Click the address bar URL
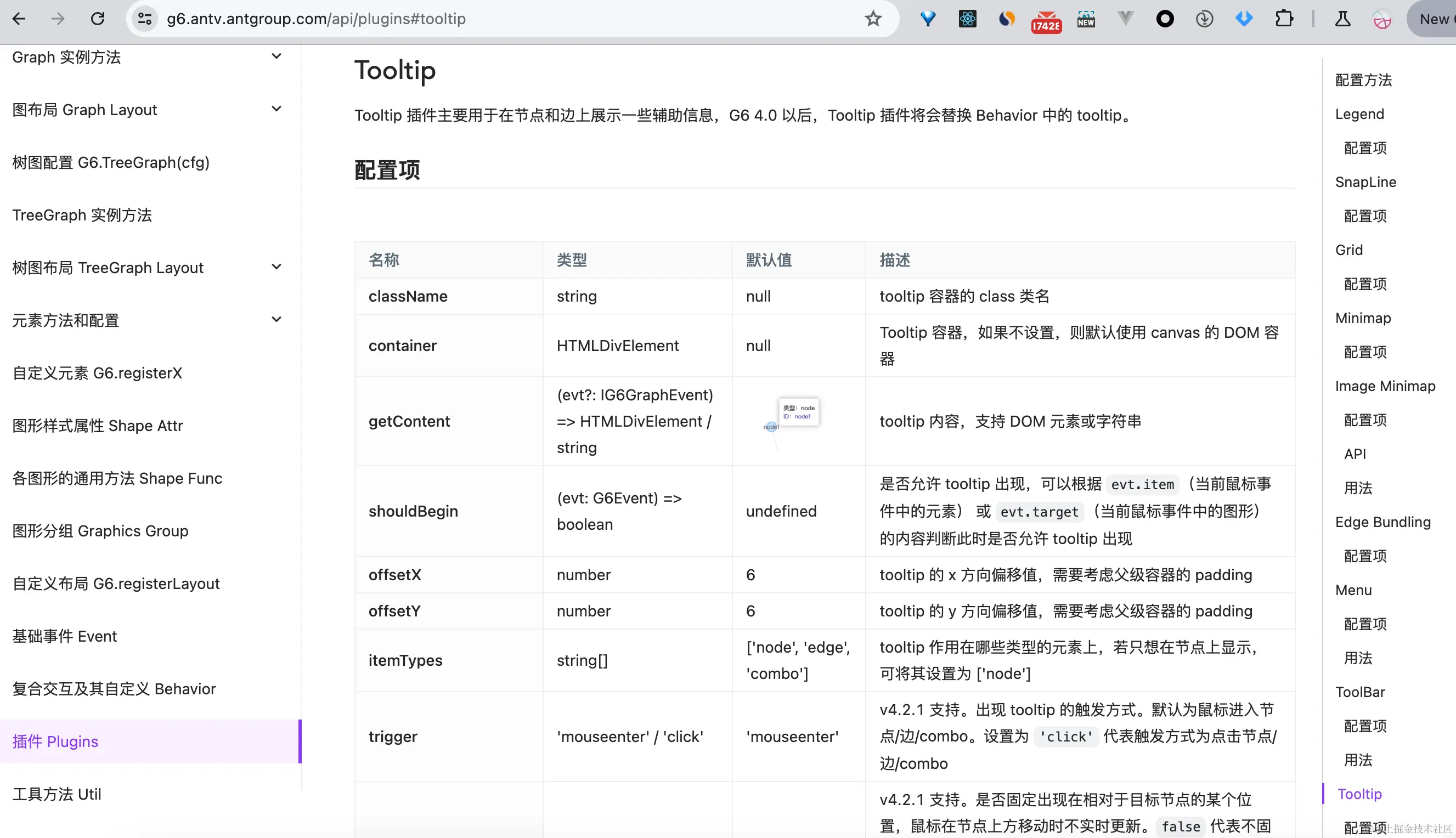This screenshot has width=1456, height=838. click(316, 19)
